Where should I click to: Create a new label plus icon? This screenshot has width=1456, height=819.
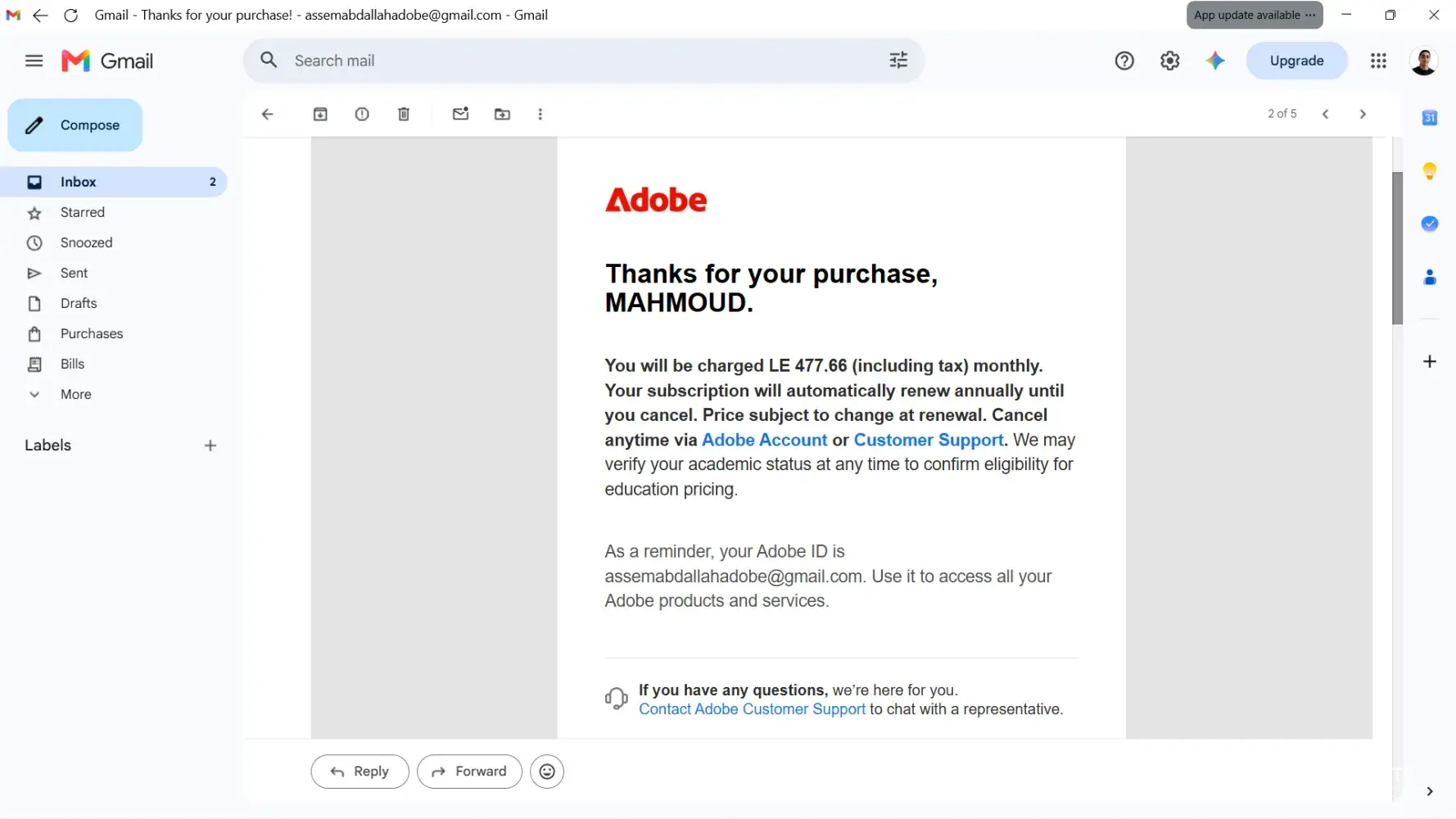point(210,446)
